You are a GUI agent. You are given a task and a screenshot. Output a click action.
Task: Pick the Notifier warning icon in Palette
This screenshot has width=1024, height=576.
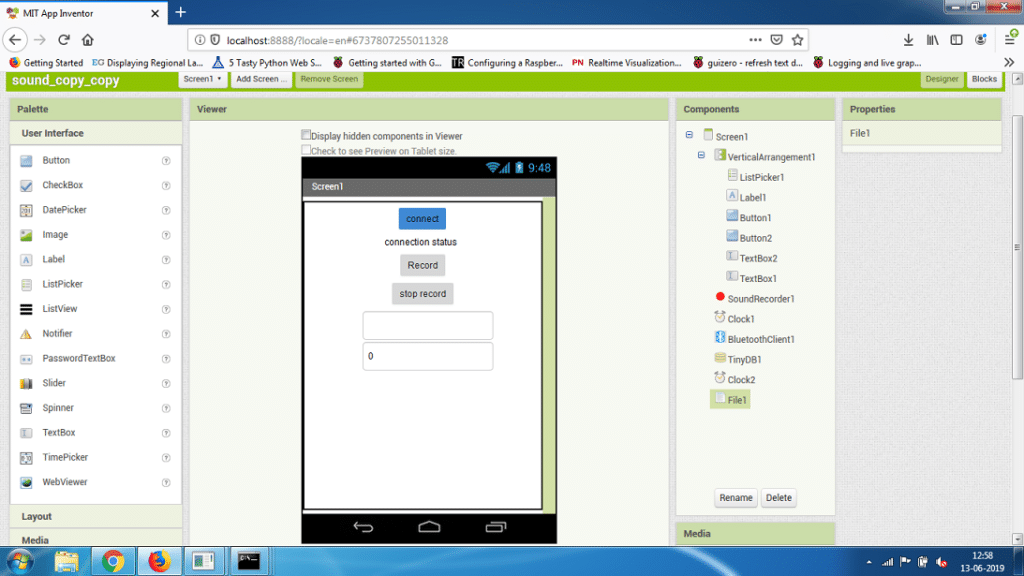pos(26,334)
